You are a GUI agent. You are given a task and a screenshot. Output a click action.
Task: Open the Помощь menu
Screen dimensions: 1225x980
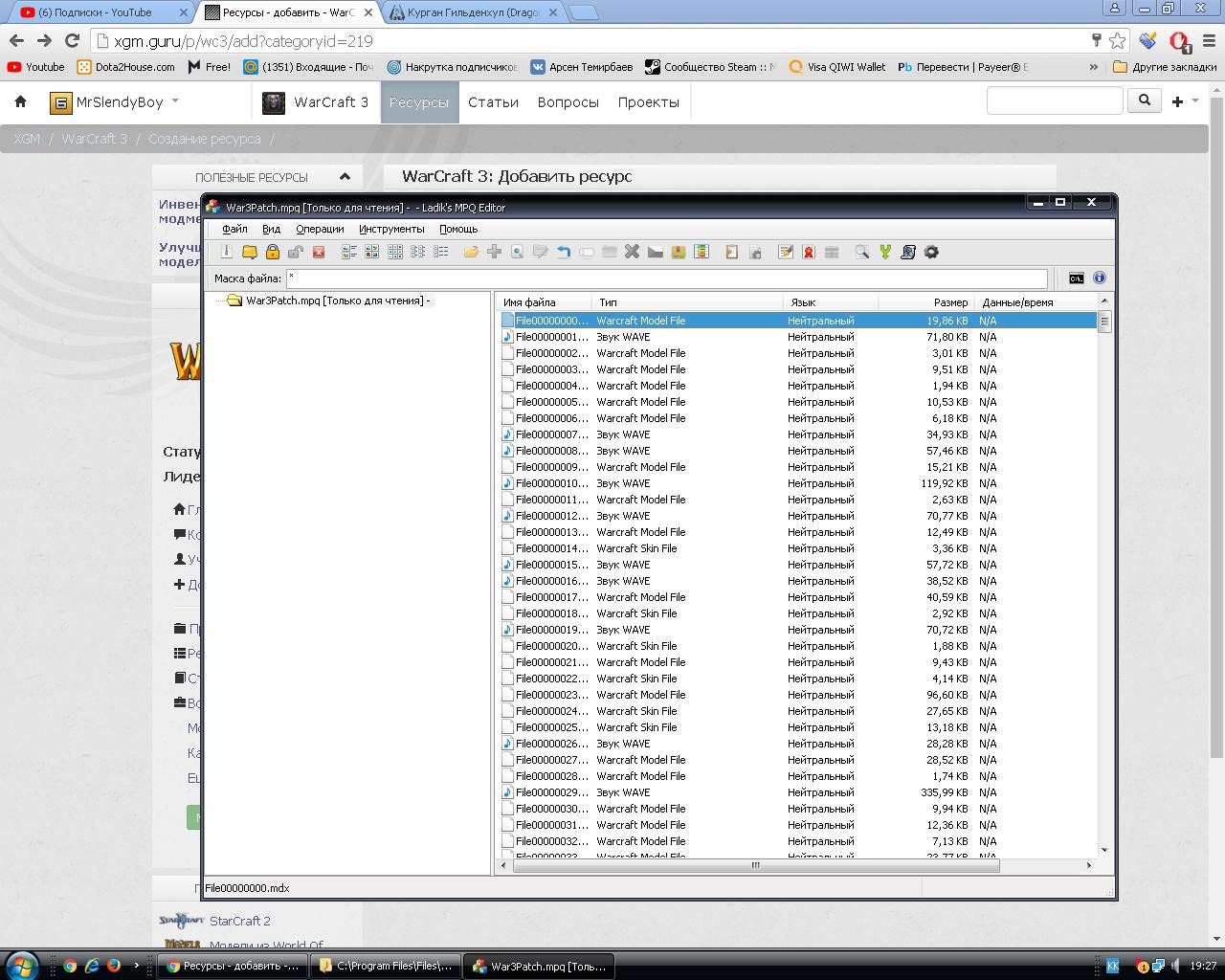click(458, 229)
